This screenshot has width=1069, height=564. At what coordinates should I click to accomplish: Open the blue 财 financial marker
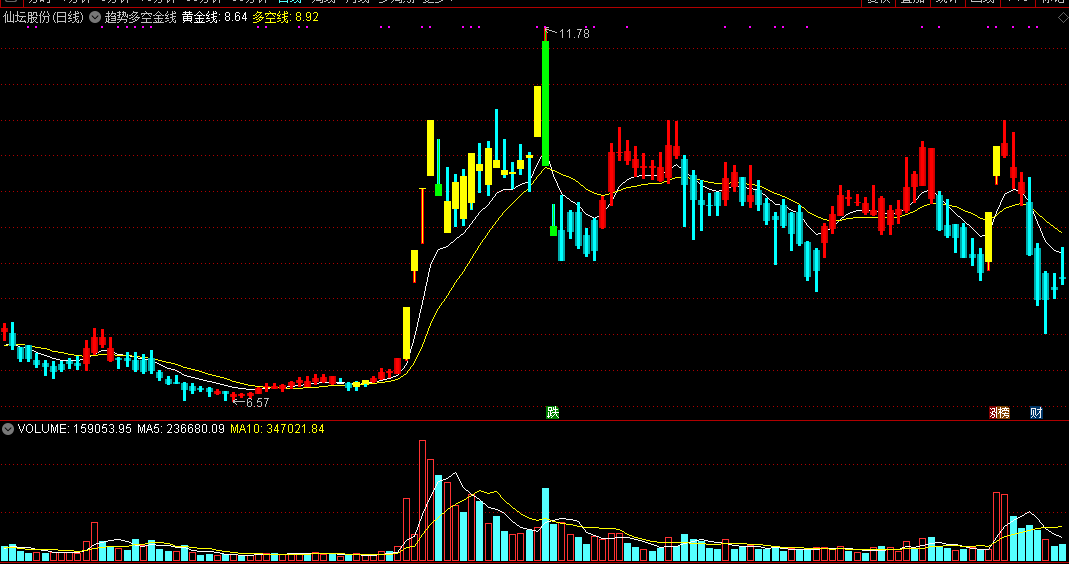[1036, 412]
